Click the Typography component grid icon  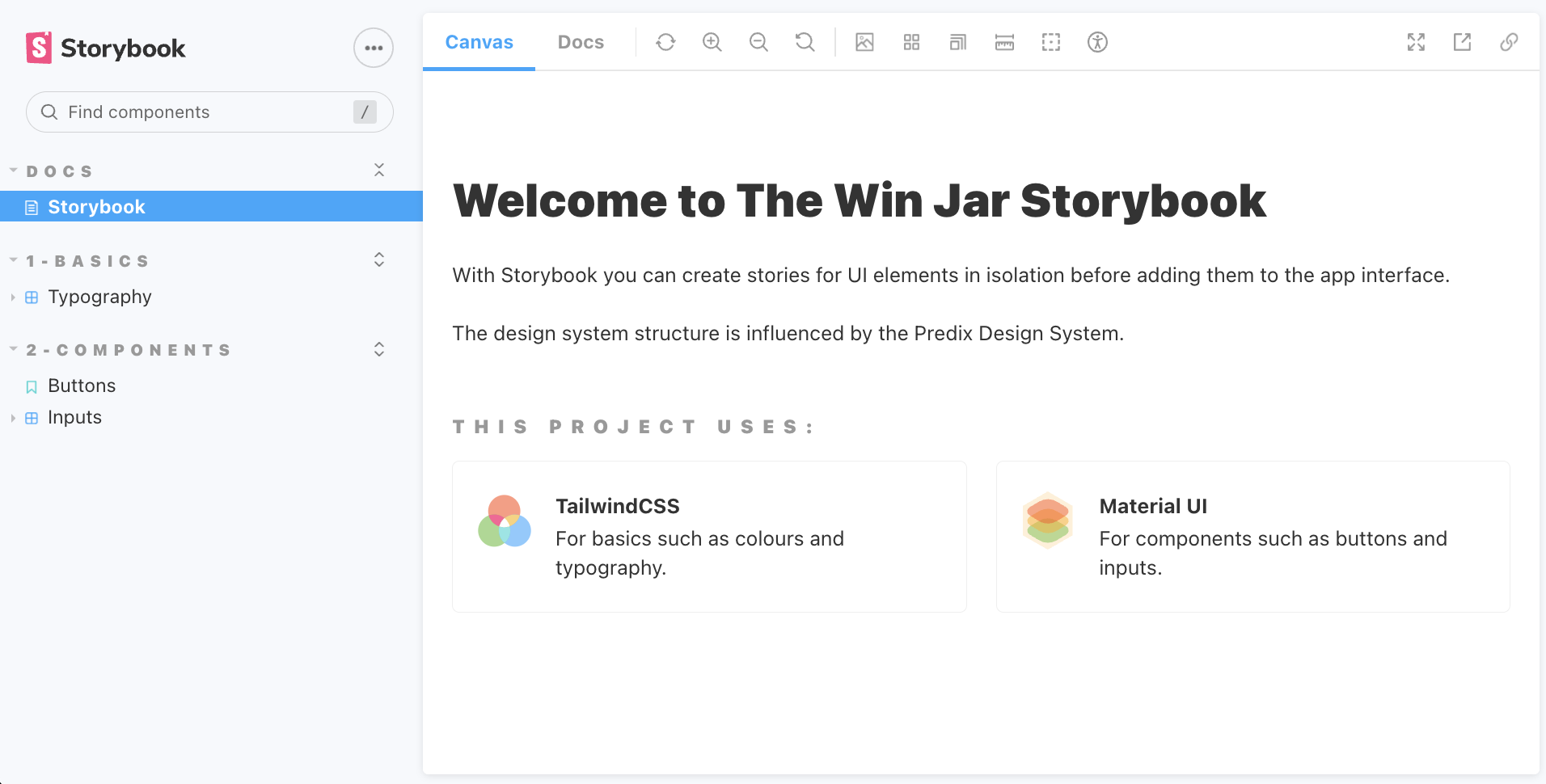coord(32,297)
